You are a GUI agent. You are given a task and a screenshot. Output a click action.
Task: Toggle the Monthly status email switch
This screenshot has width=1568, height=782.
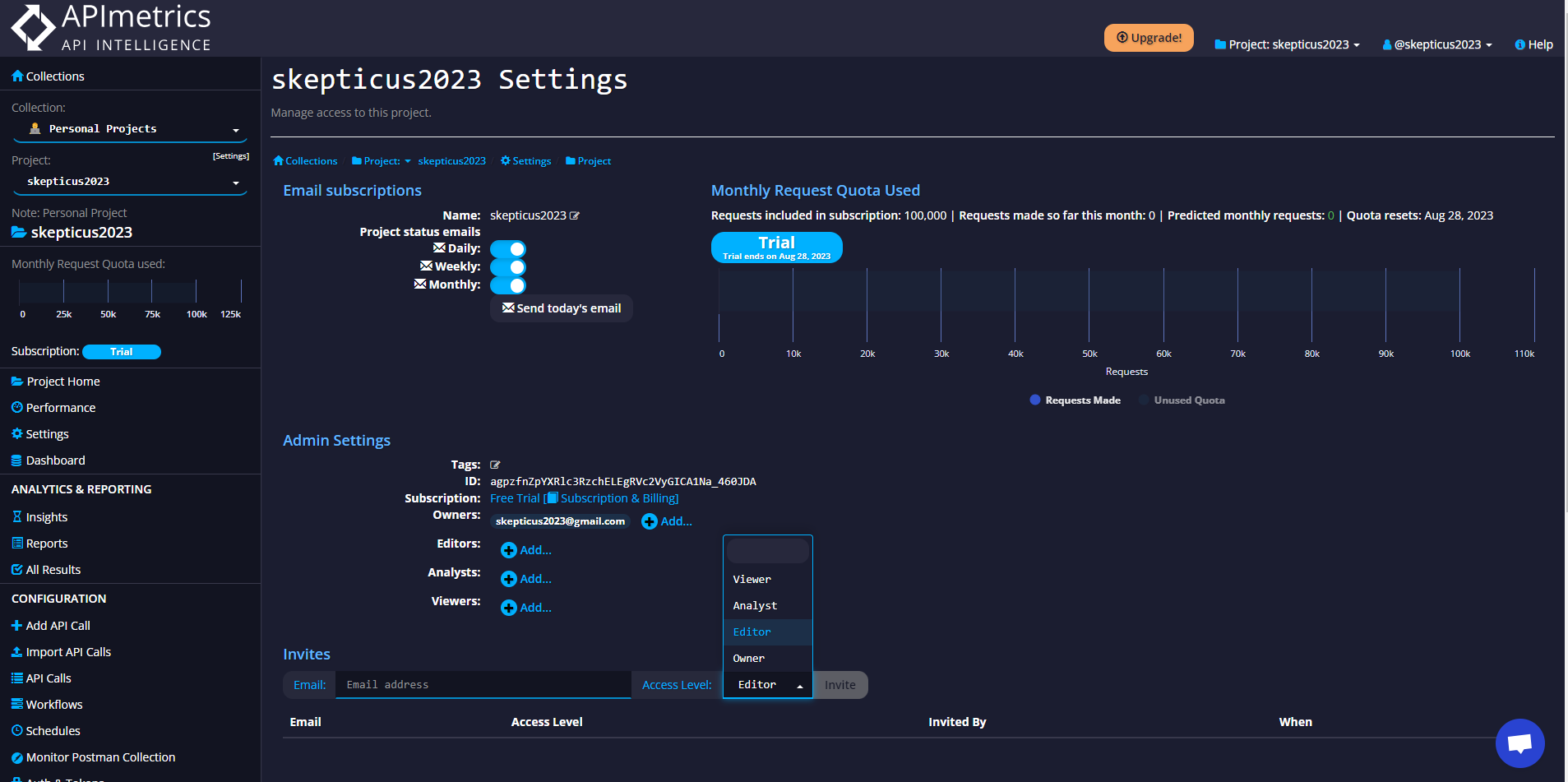(508, 285)
